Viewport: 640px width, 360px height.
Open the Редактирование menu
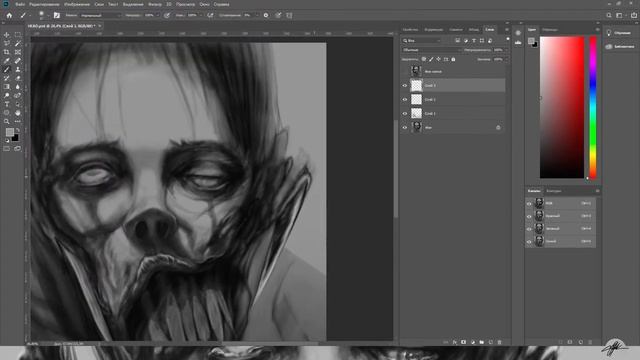tap(44, 4)
